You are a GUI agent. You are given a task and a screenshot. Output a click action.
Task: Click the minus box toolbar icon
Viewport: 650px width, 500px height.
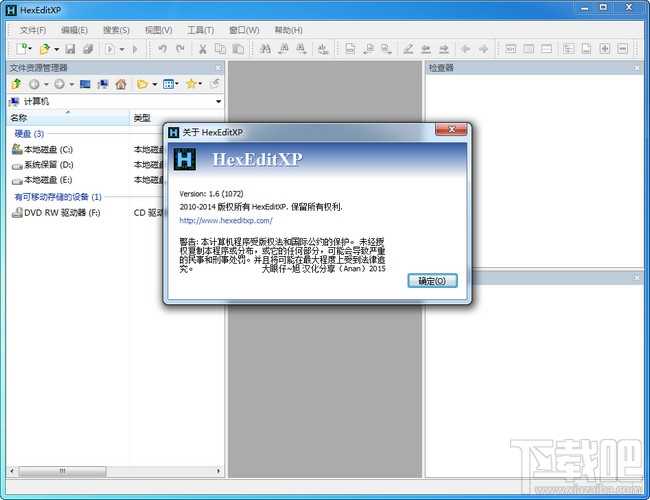623,49
